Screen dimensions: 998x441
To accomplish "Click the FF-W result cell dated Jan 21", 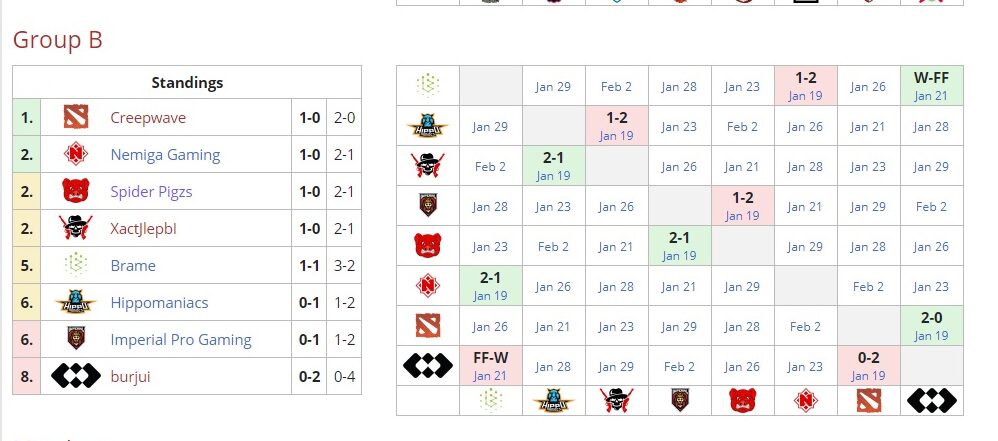I will click(490, 366).
